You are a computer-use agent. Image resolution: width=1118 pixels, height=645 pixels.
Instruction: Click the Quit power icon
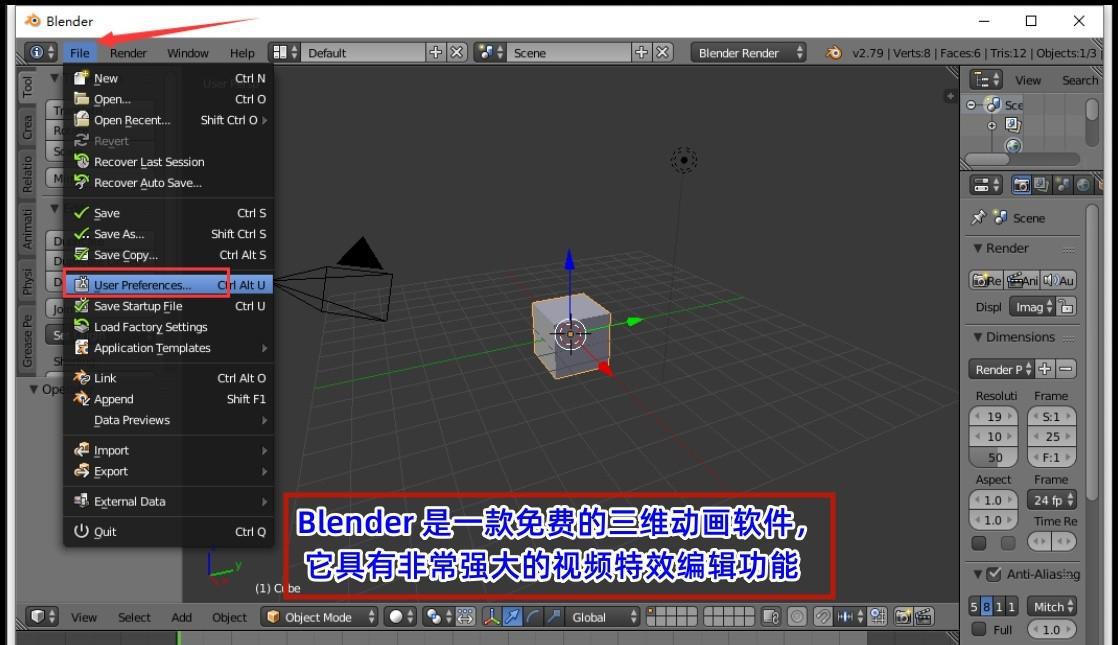(81, 531)
